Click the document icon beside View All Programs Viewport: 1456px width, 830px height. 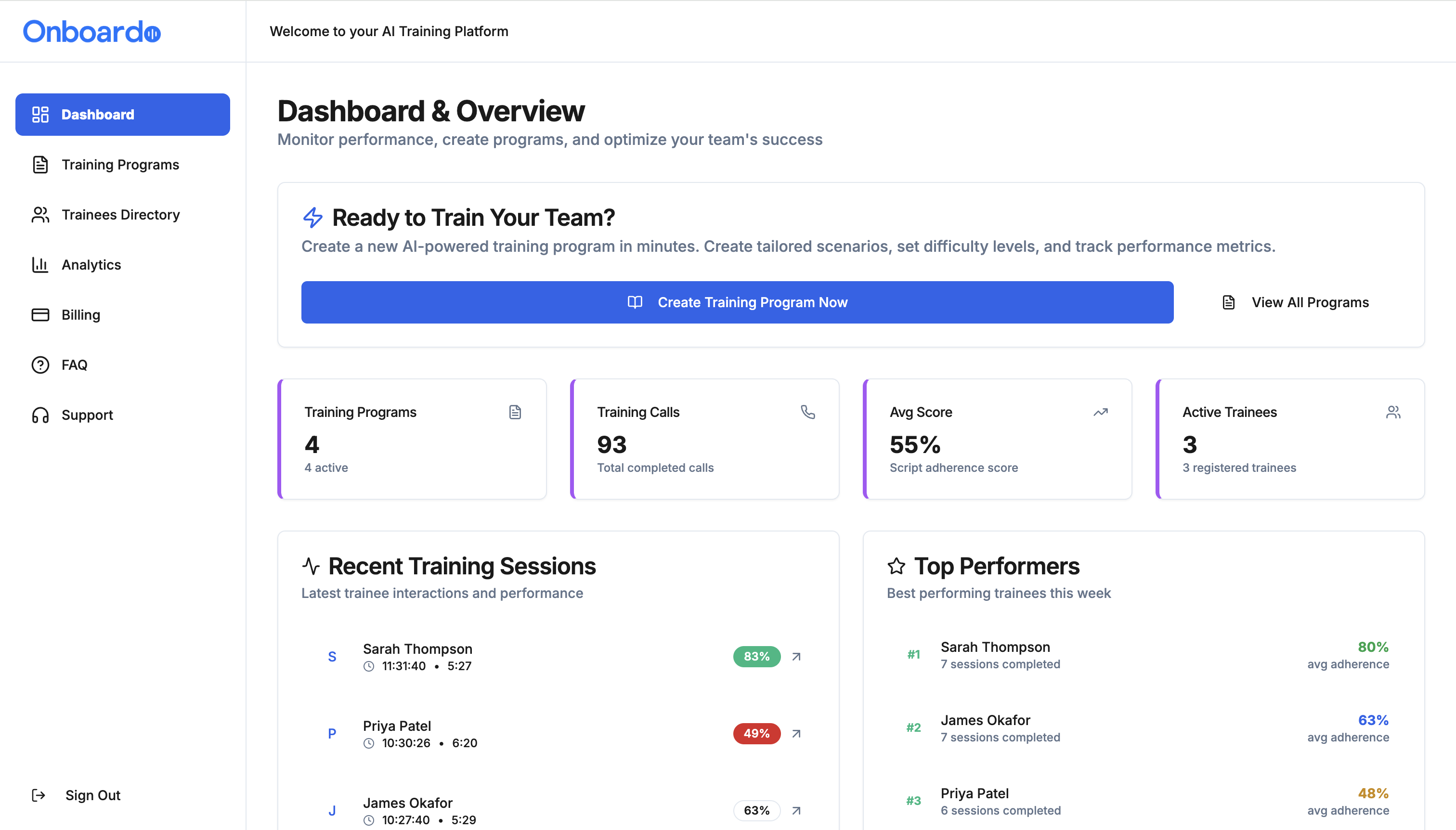pos(1229,302)
